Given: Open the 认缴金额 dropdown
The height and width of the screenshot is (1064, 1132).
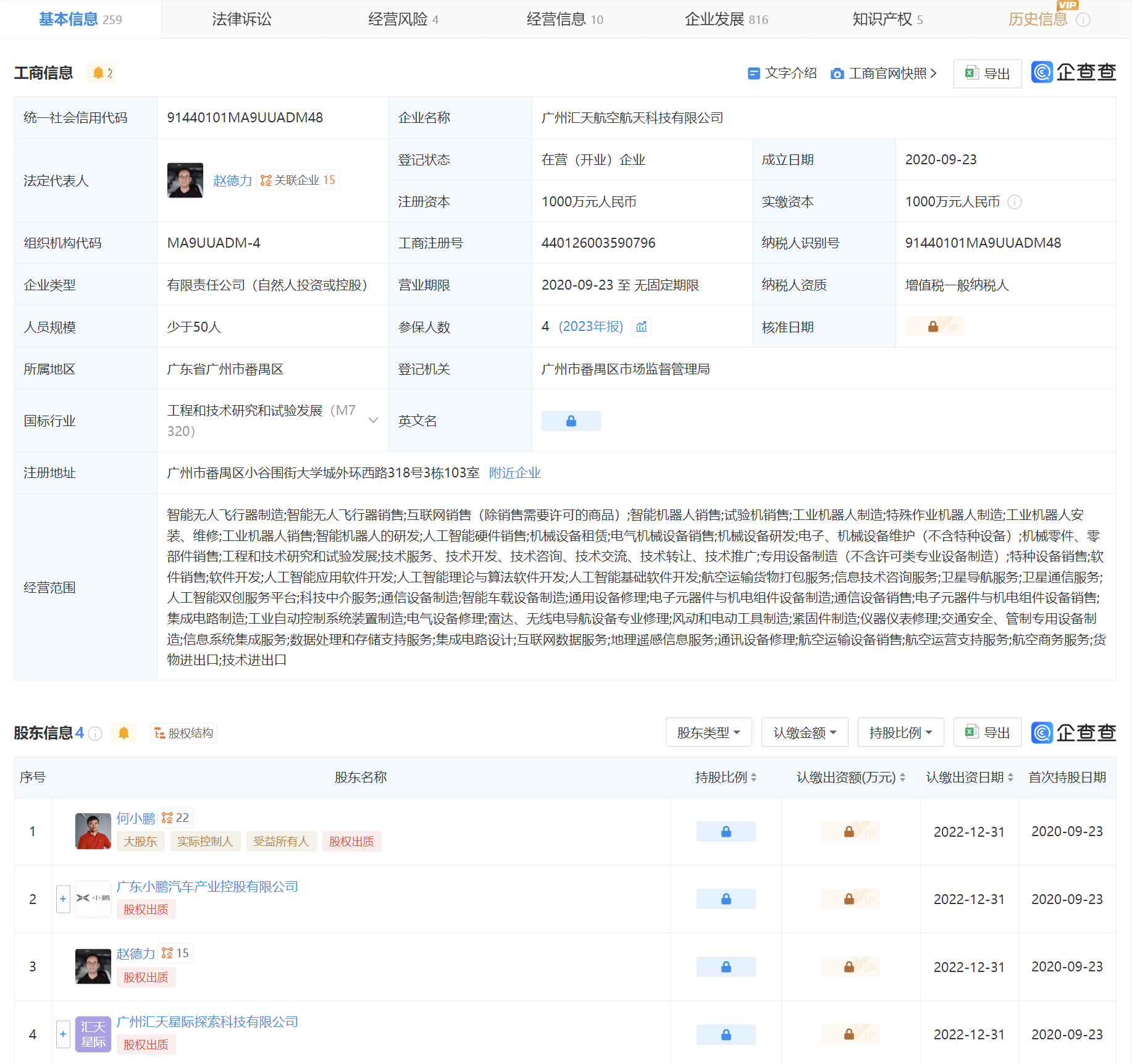Looking at the screenshot, I should pos(805,732).
